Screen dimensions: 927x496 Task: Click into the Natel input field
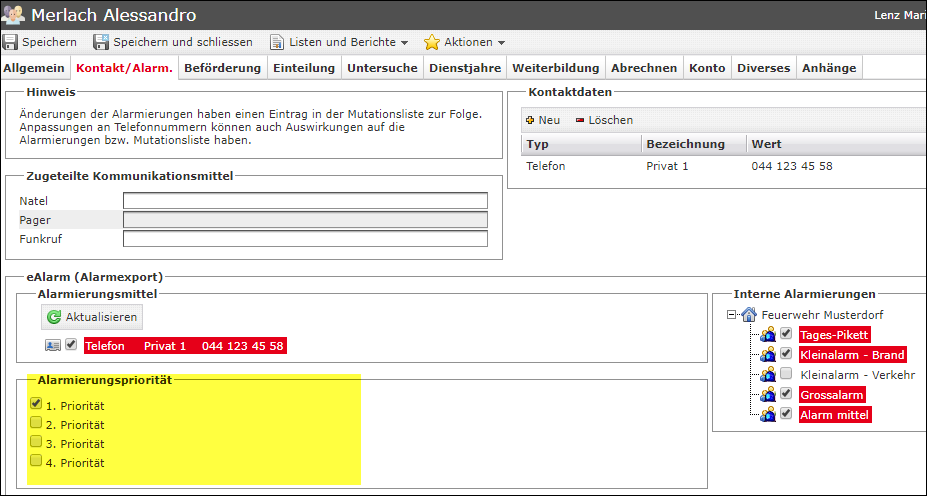(x=305, y=200)
